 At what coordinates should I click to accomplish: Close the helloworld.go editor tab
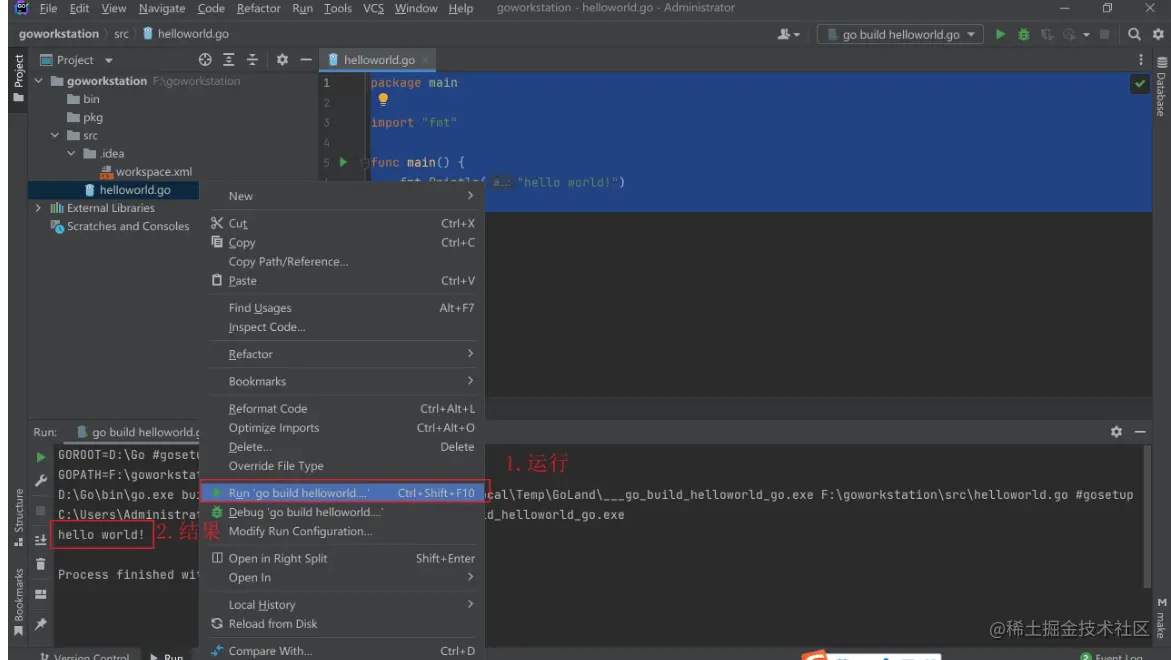(x=425, y=60)
